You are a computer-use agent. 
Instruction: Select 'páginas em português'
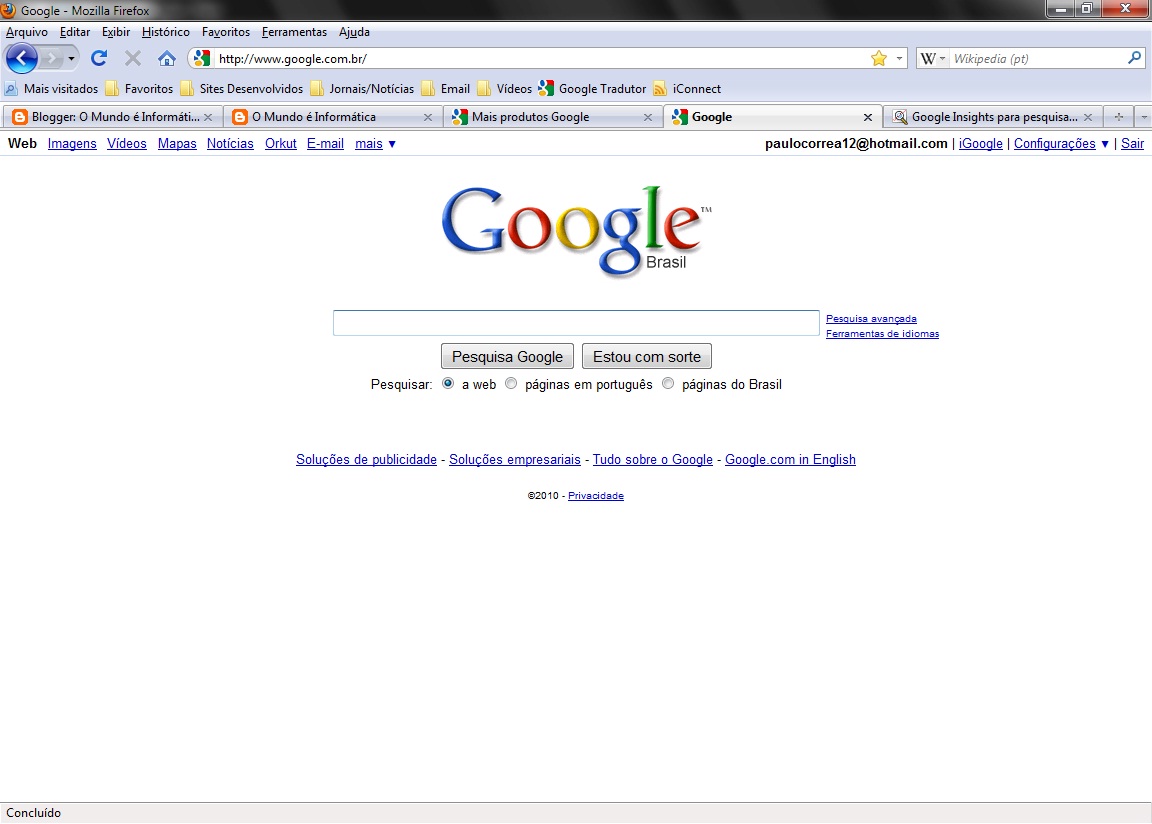(x=511, y=383)
